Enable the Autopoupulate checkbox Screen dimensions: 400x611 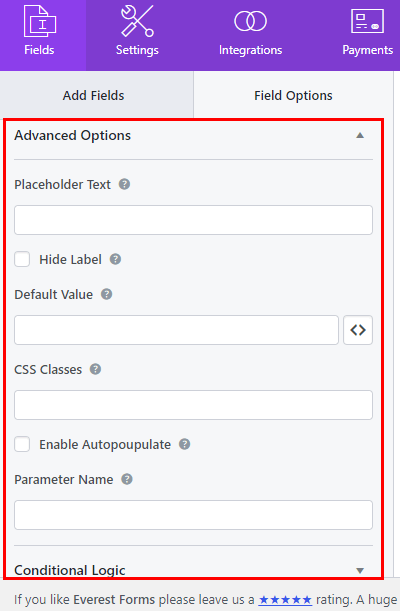coord(22,444)
